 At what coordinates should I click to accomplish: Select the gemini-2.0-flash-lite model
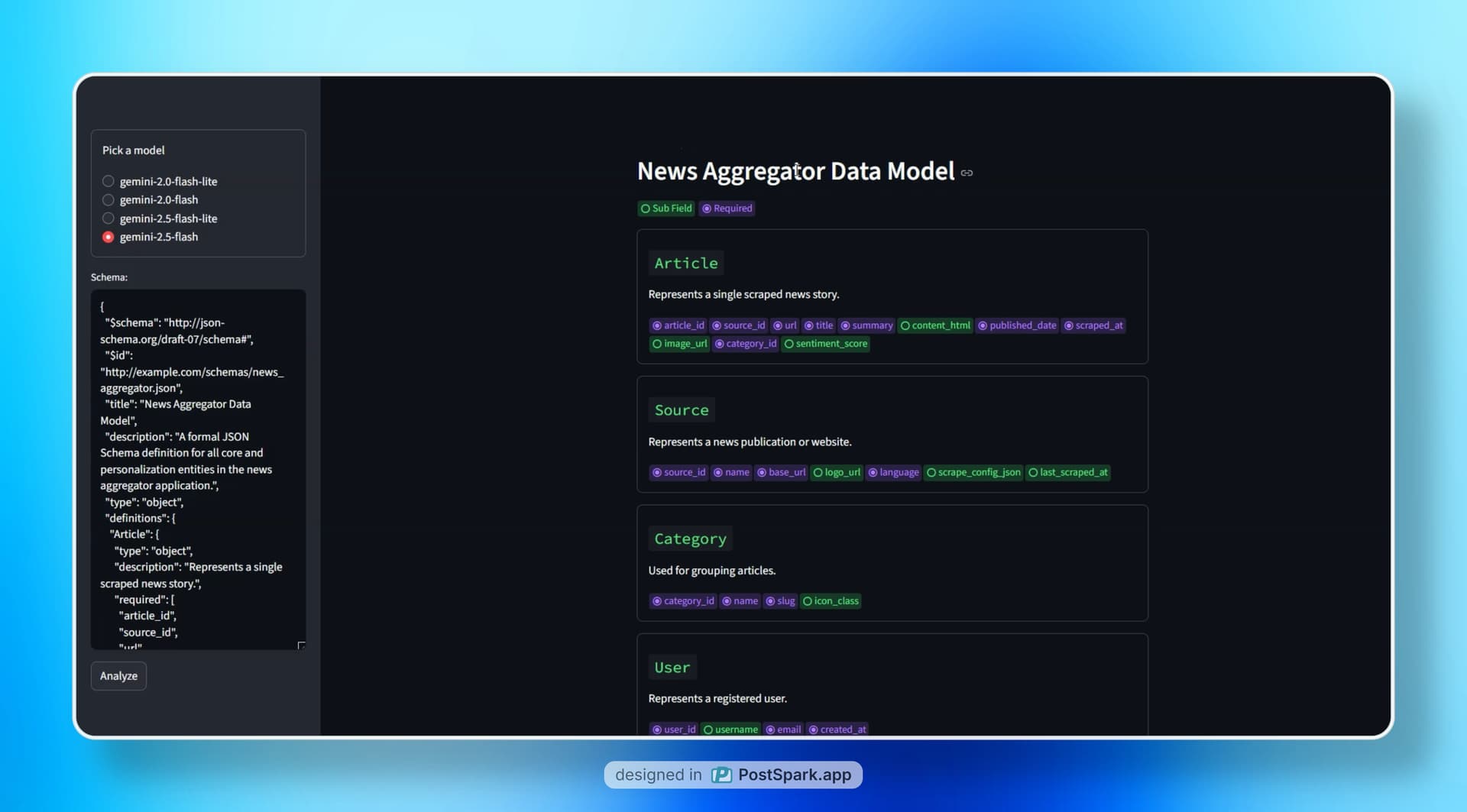(x=108, y=181)
